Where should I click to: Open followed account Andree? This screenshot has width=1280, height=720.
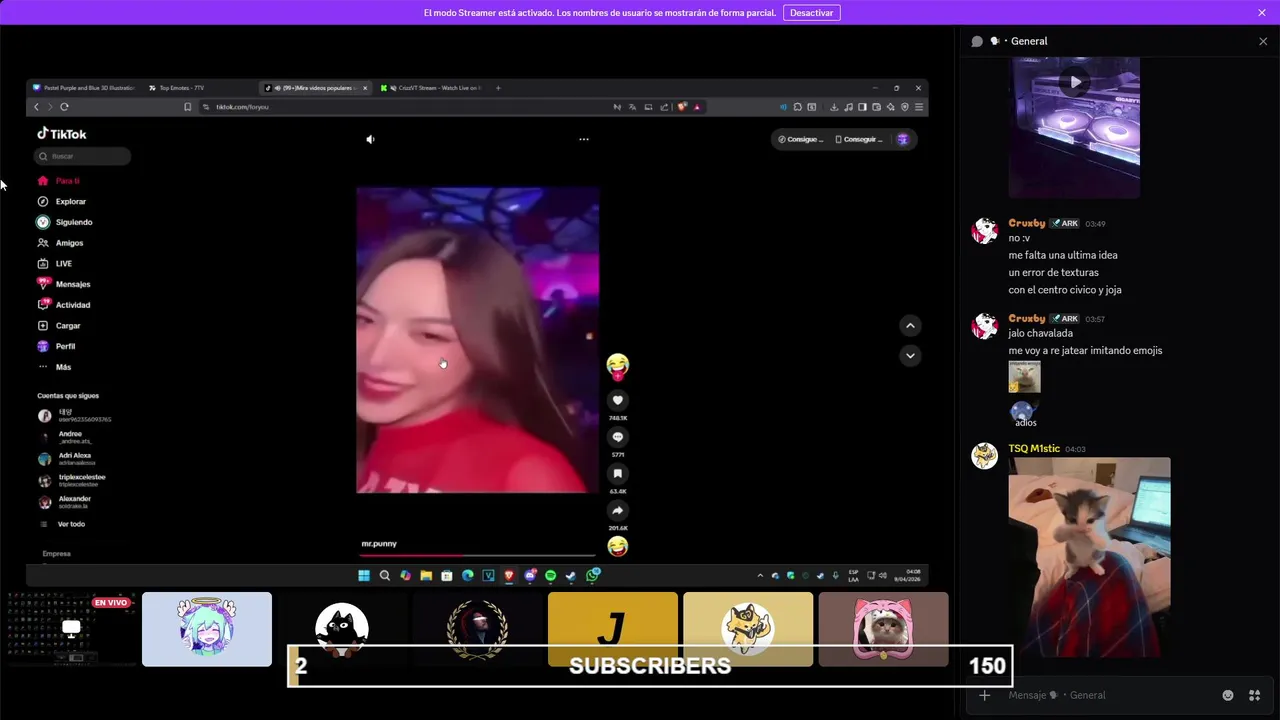click(65, 437)
